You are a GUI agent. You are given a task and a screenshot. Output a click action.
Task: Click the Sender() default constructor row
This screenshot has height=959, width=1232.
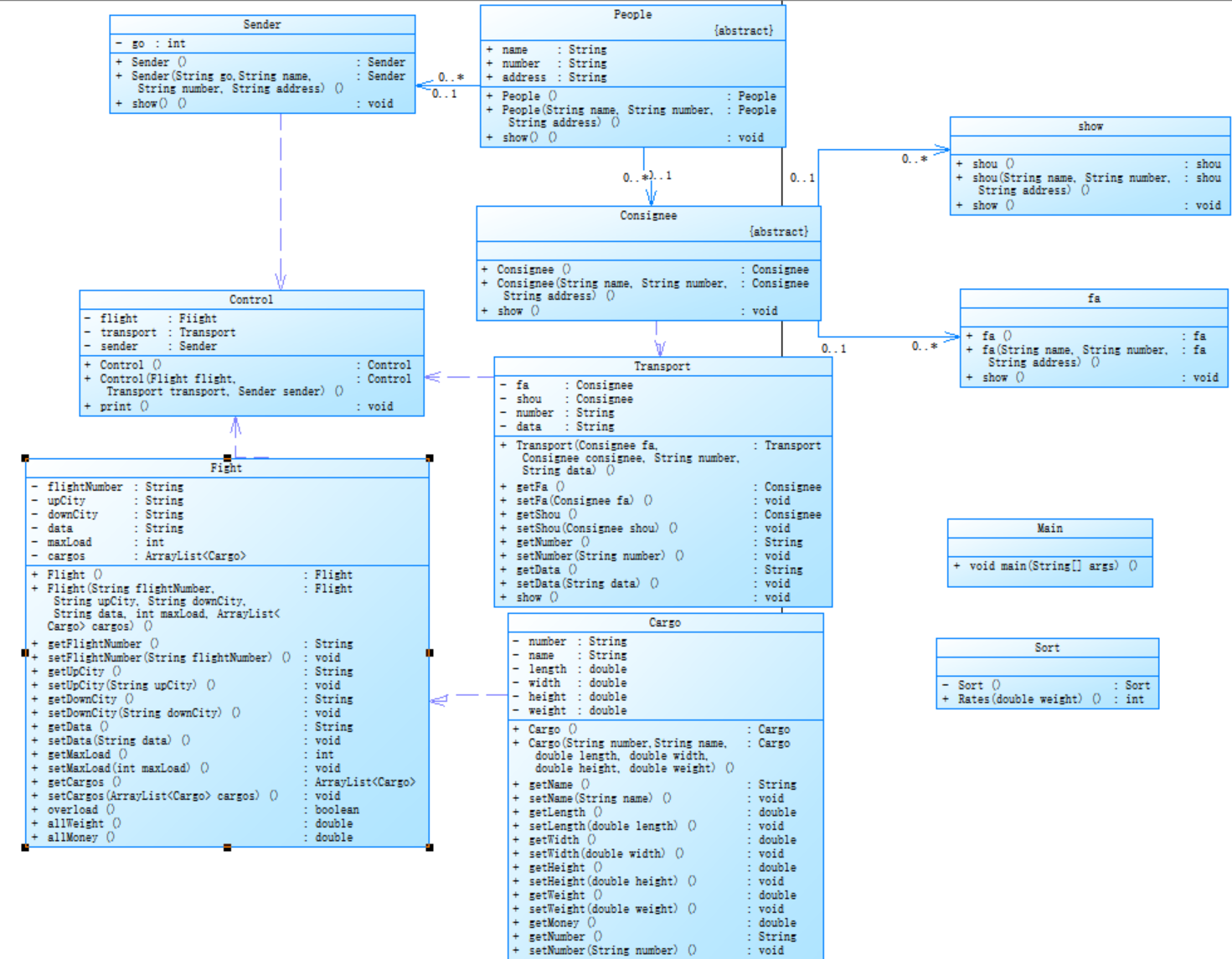pos(262,62)
